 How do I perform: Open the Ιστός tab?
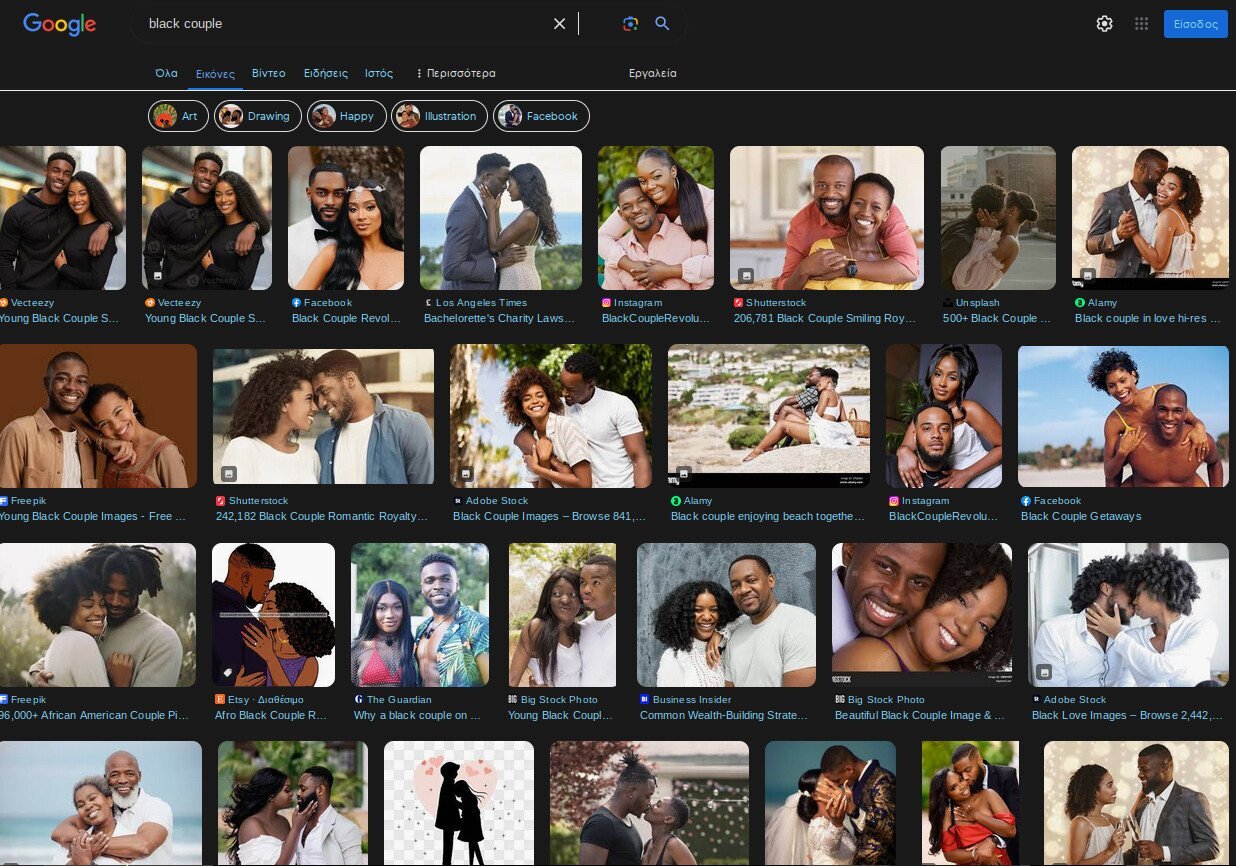(x=379, y=73)
